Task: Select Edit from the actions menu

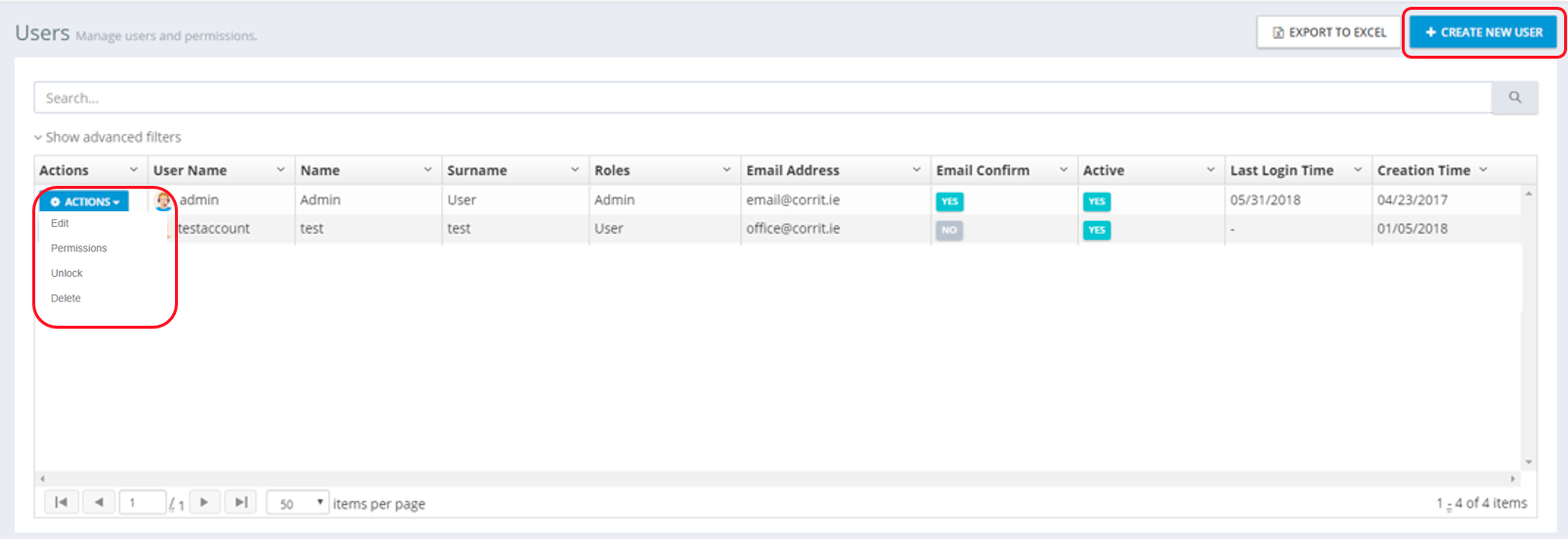Action: click(60, 224)
